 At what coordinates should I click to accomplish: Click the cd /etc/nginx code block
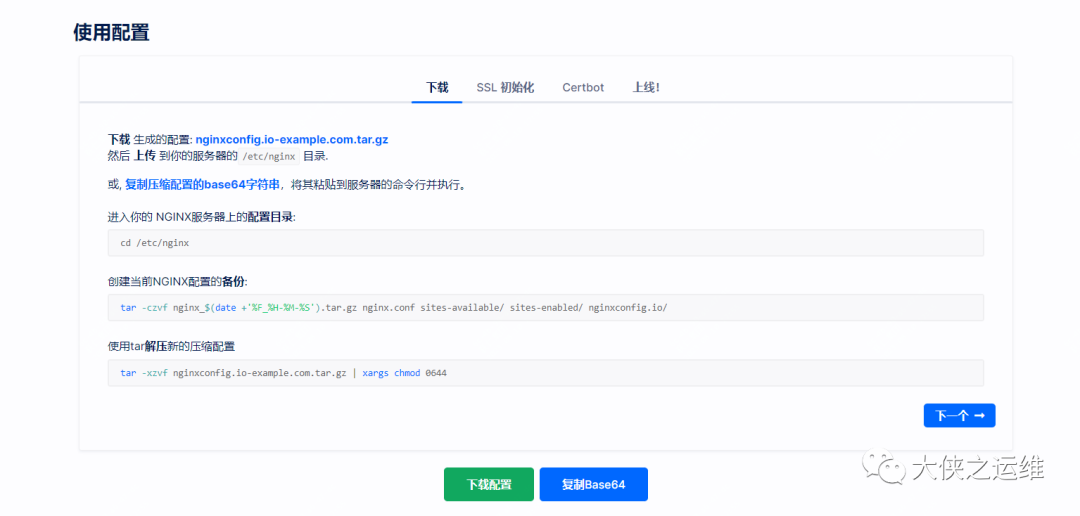tap(546, 243)
